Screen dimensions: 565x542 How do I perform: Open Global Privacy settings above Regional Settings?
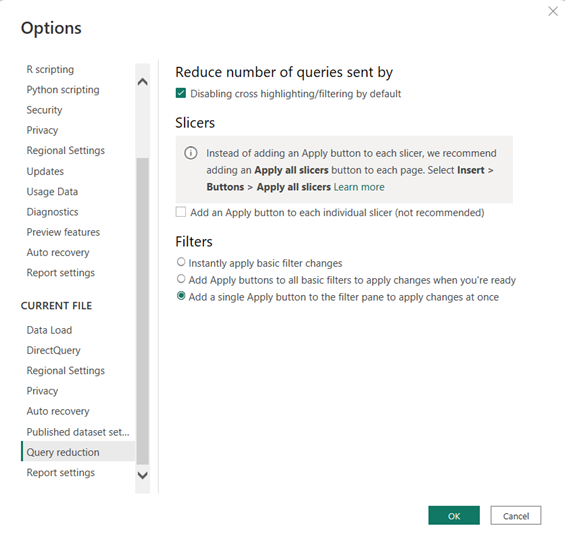click(42, 130)
